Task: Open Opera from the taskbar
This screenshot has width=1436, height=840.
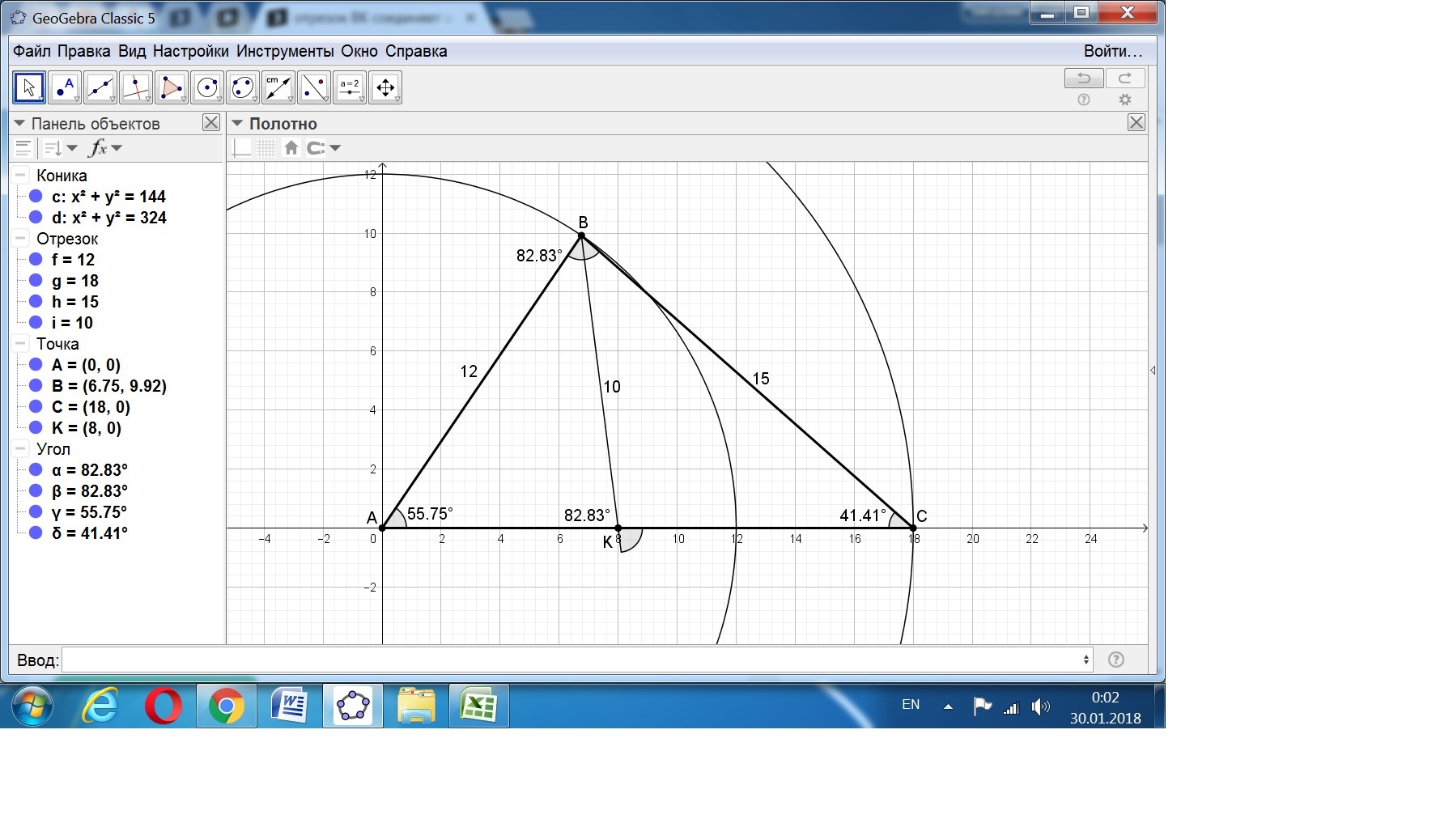Action: click(x=164, y=706)
